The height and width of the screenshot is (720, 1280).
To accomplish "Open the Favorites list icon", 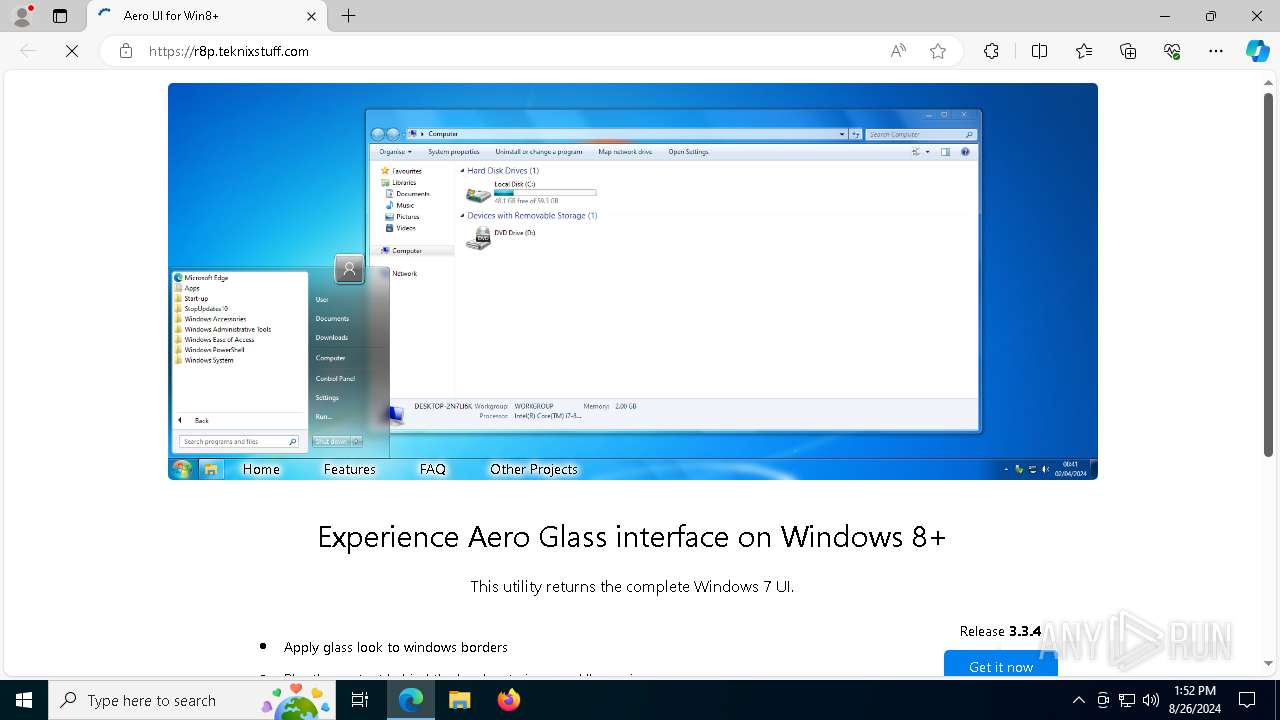I will click(1084, 51).
